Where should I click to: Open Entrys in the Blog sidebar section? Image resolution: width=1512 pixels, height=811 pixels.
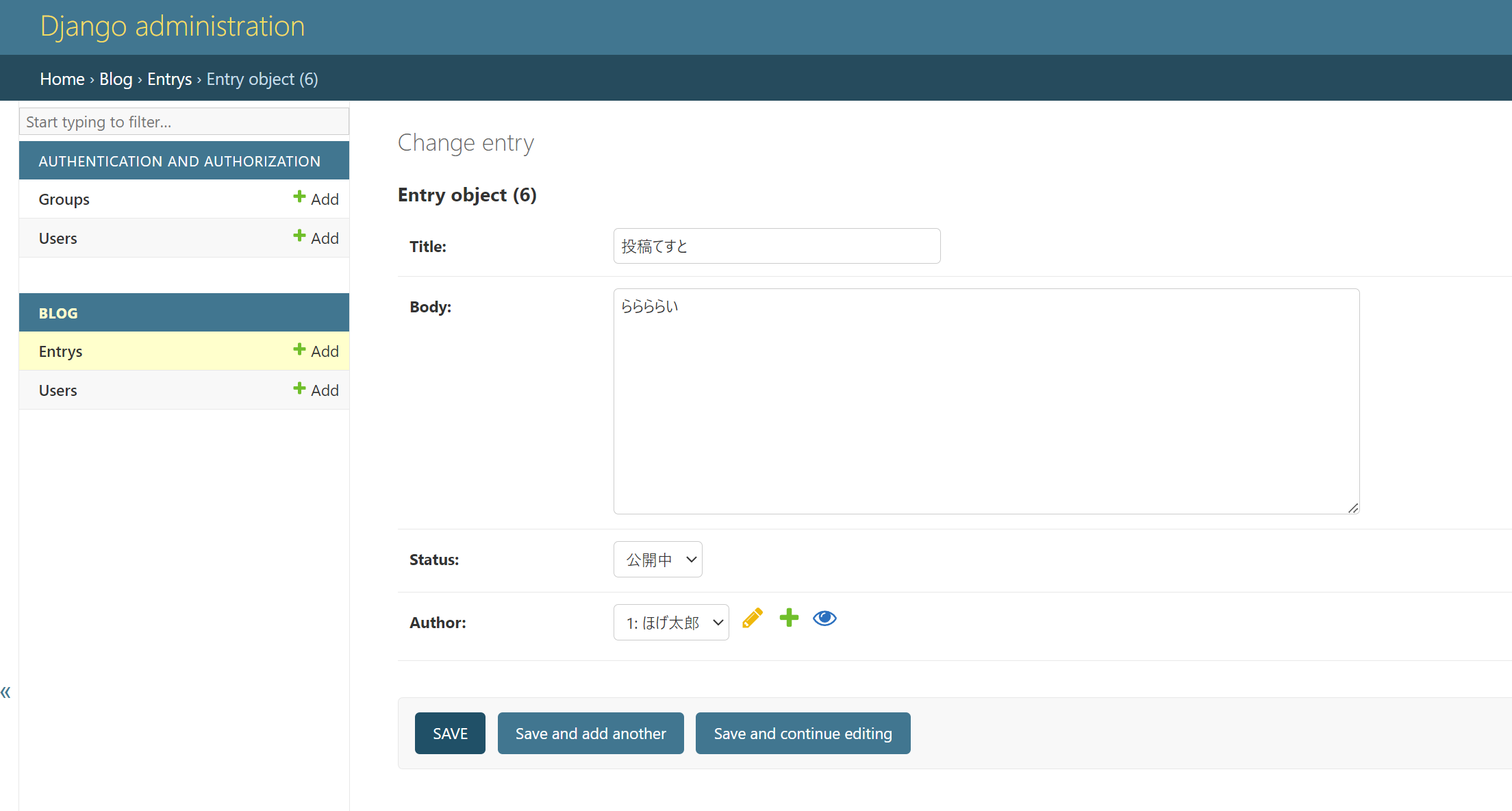pos(61,351)
